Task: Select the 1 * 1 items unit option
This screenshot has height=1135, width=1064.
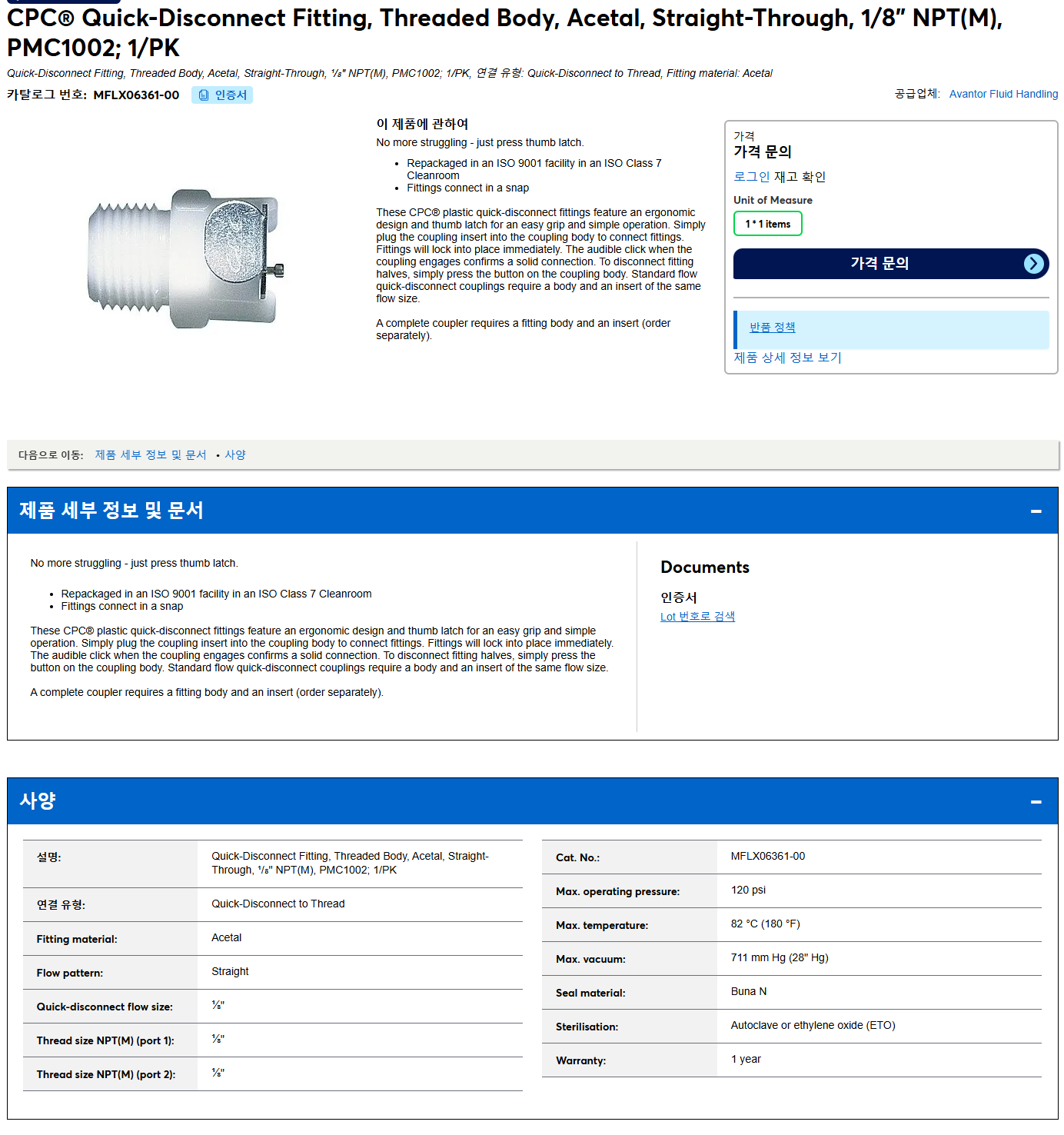Action: point(767,224)
